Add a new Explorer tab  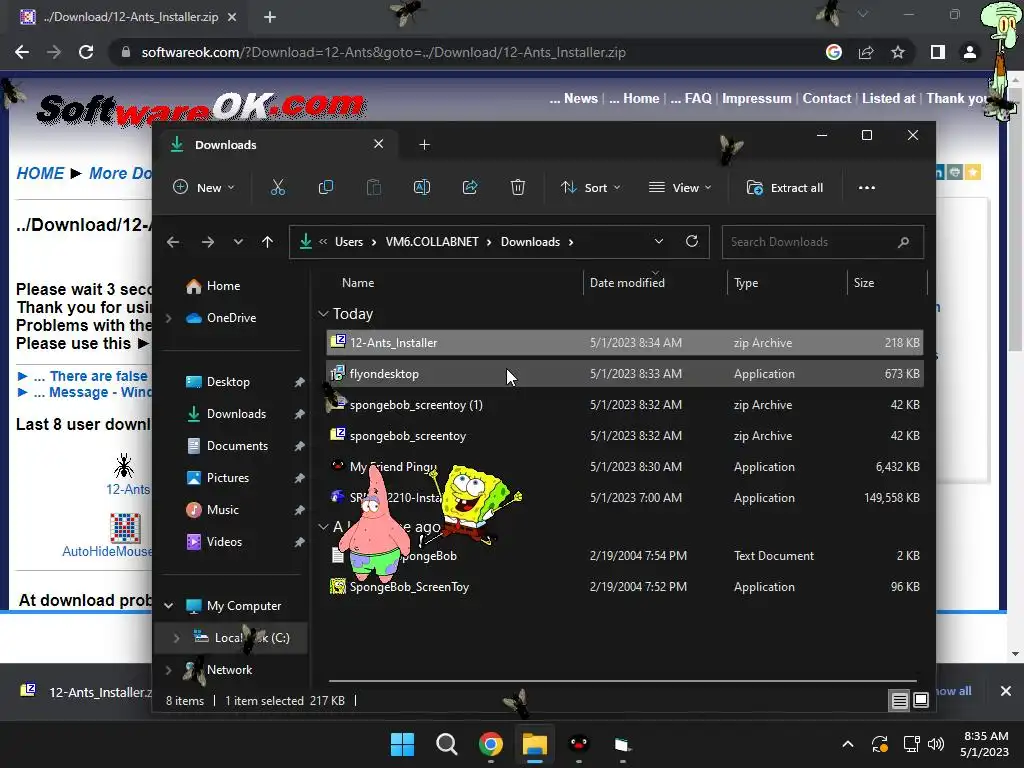pyautogui.click(x=424, y=145)
